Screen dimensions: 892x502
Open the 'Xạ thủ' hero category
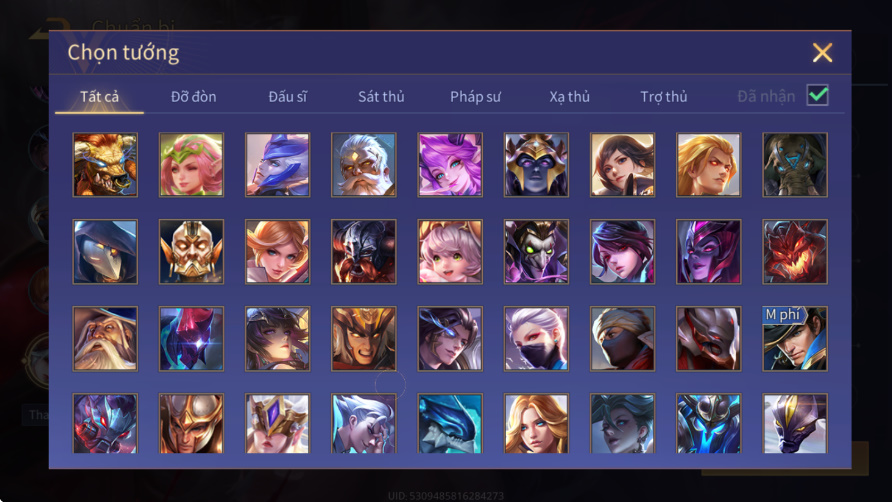[569, 97]
